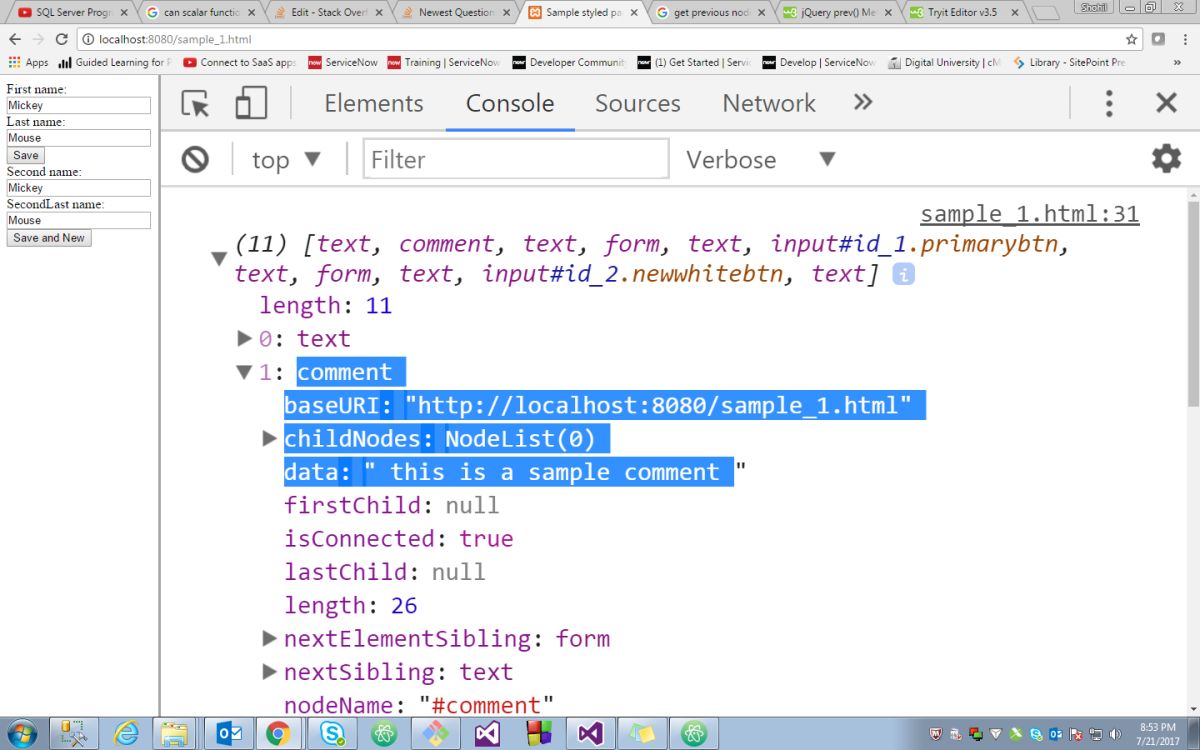The height and width of the screenshot is (750, 1200).
Task: Open the 'Guided Learning for F' bookmark
Action: pyautogui.click(x=115, y=62)
